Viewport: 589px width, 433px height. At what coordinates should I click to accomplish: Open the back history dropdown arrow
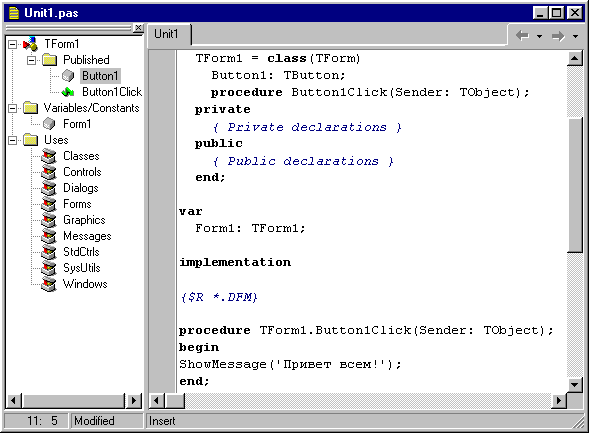pos(539,36)
